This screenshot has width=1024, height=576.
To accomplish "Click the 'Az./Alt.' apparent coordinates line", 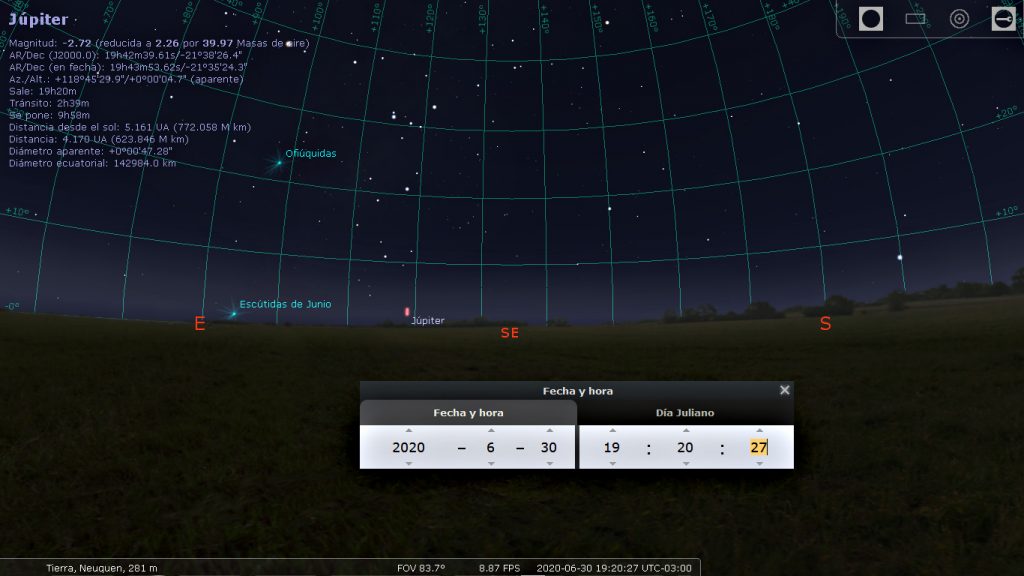I will point(126,79).
